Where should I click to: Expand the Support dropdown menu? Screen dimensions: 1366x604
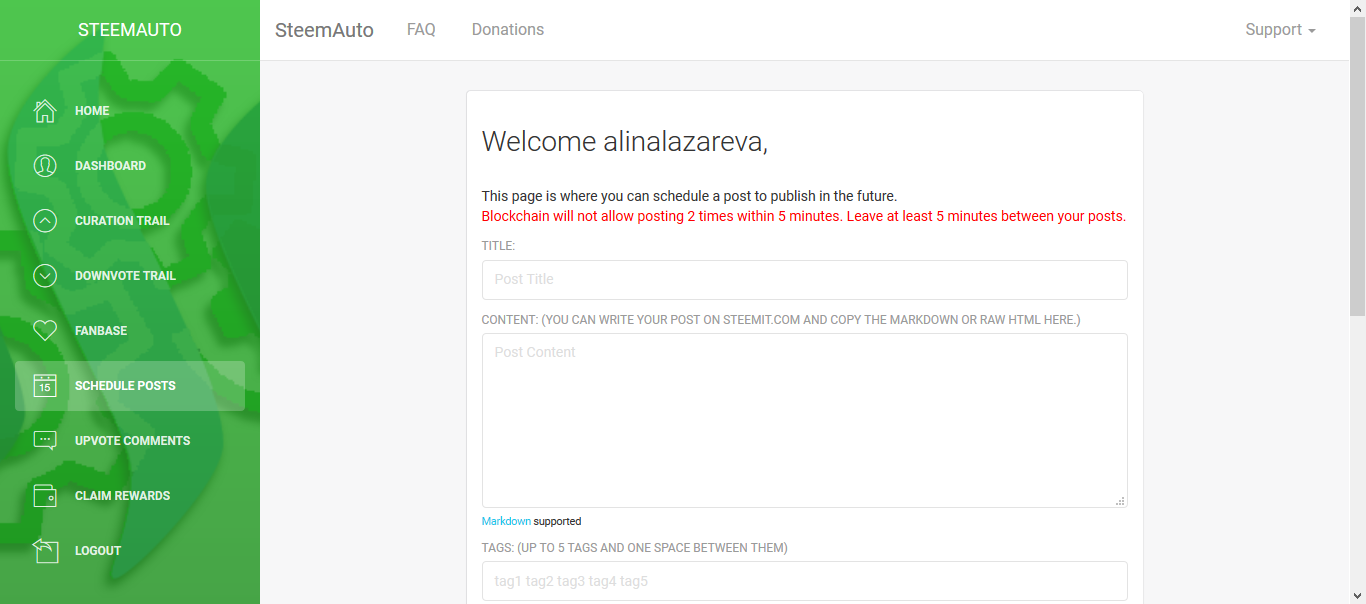[x=1280, y=30]
